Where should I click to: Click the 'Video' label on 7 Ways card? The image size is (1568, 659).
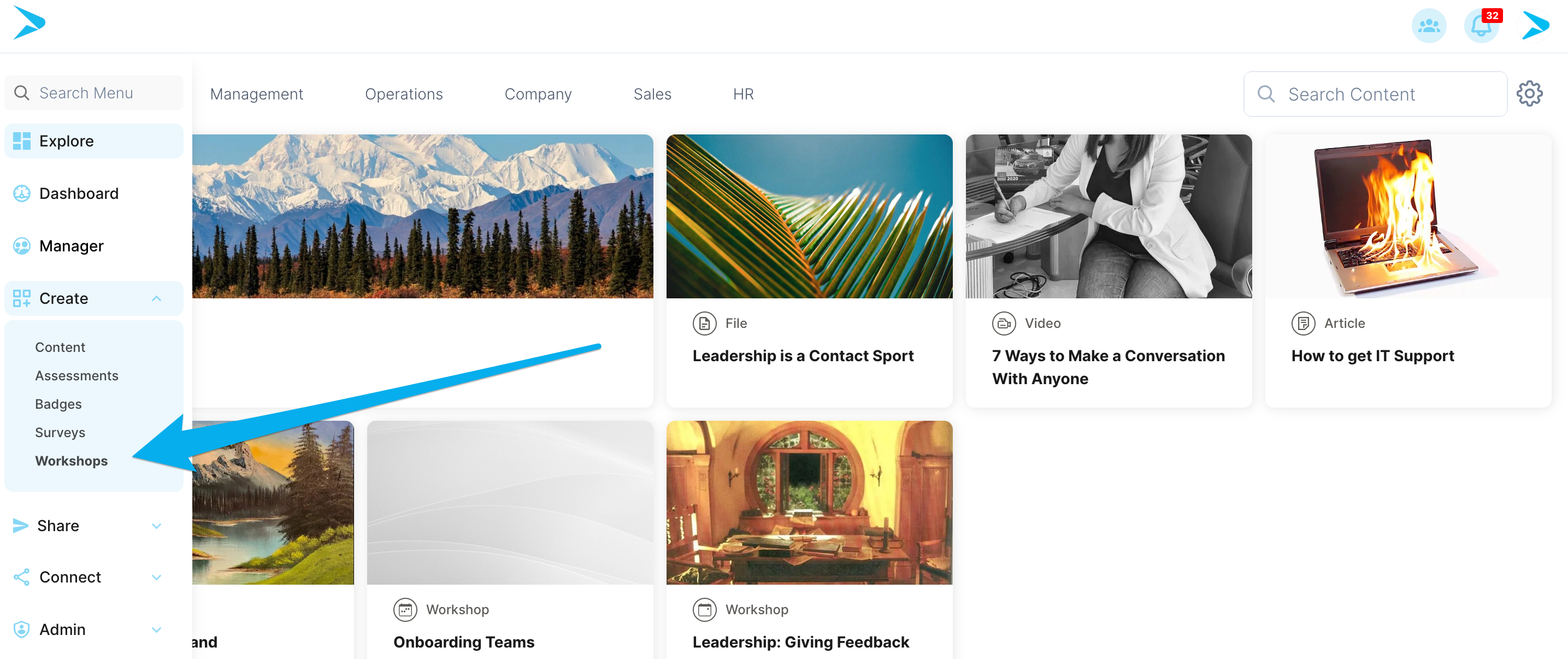click(1042, 323)
